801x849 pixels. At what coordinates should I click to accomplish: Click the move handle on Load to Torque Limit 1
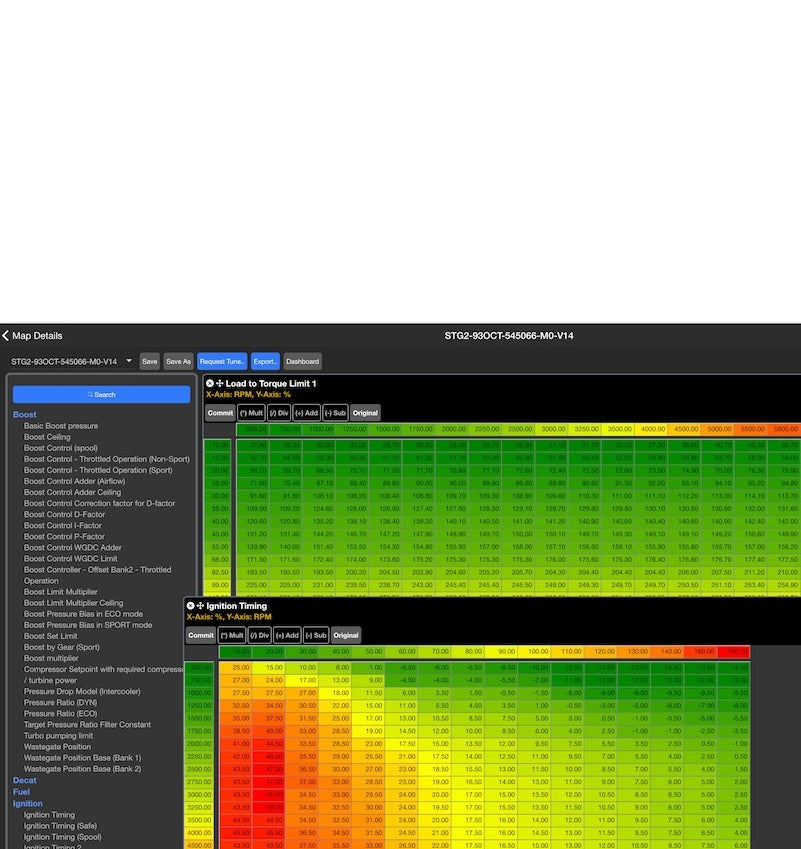pos(221,383)
